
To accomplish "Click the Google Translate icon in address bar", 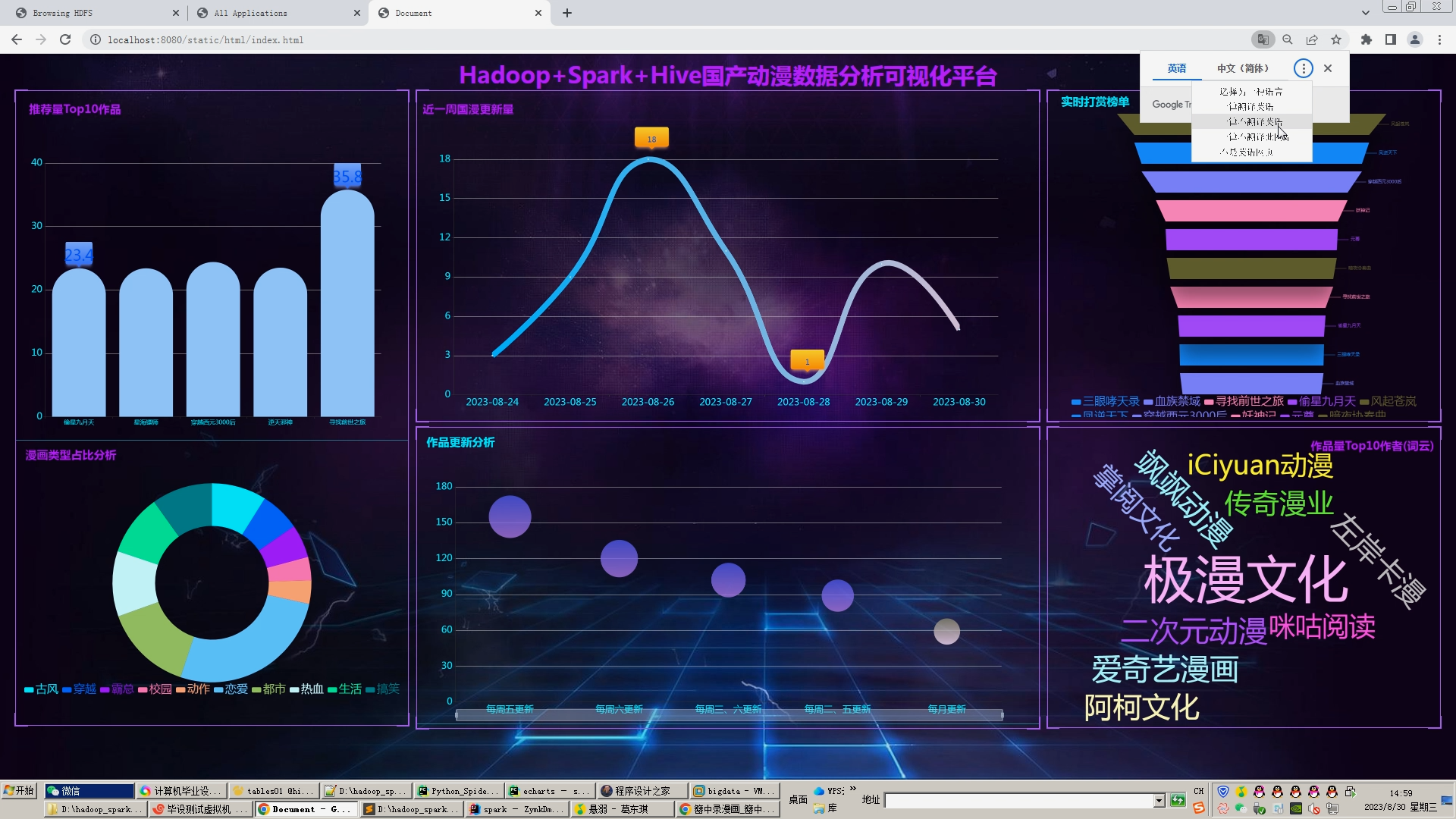I will click(1263, 39).
